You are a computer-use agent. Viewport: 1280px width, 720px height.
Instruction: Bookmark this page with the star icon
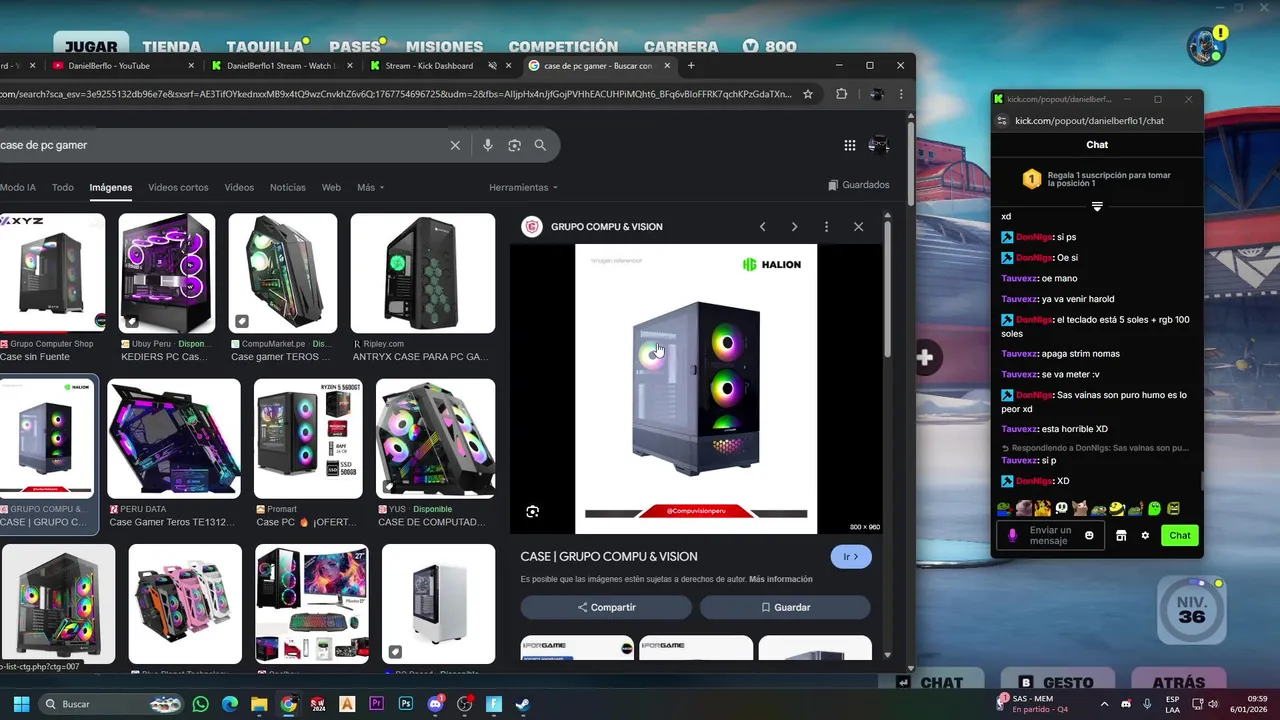click(x=808, y=94)
